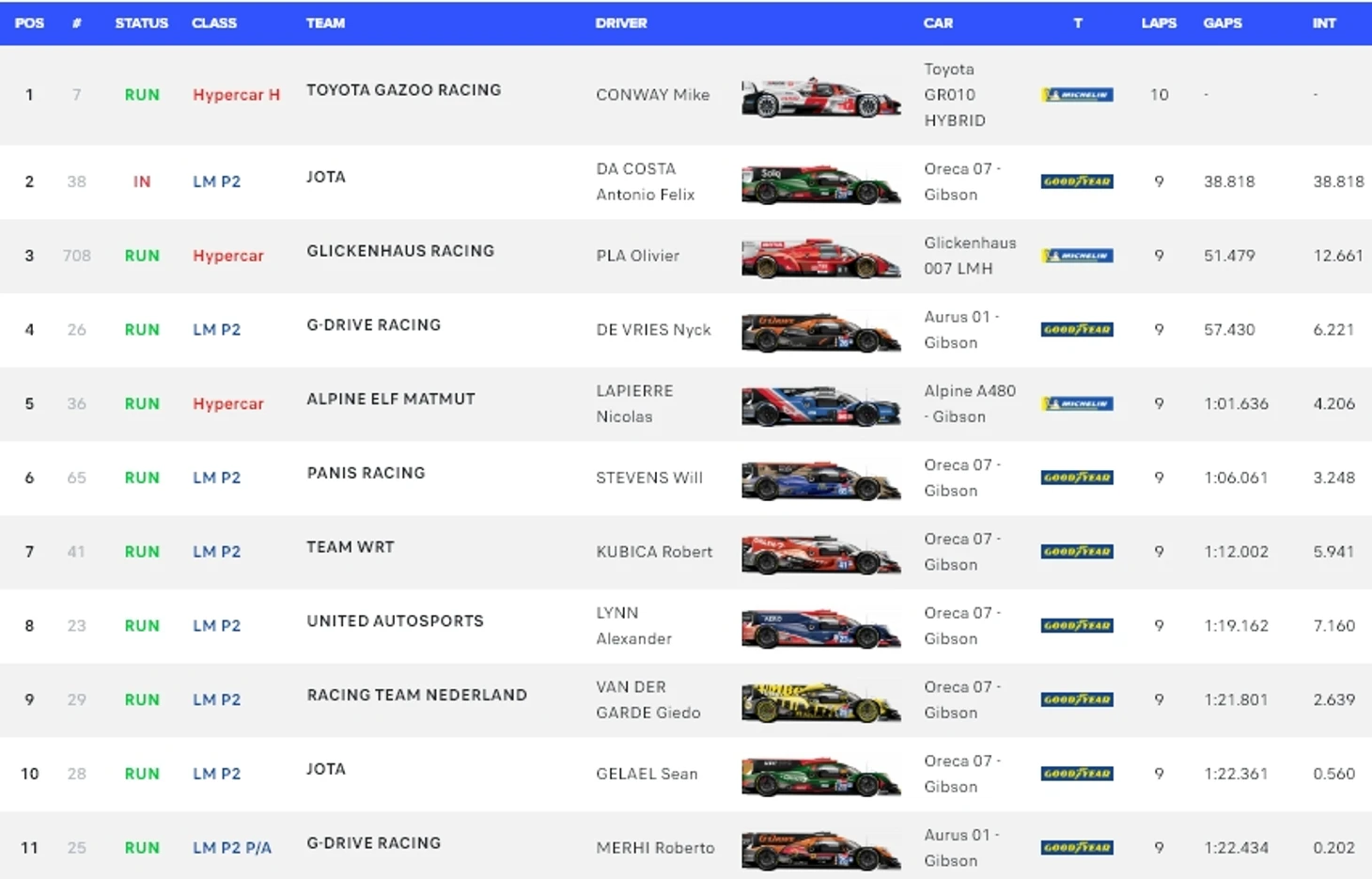Image resolution: width=1372 pixels, height=879 pixels.
Task: Select driver LYNN Alexander
Action: [633, 625]
